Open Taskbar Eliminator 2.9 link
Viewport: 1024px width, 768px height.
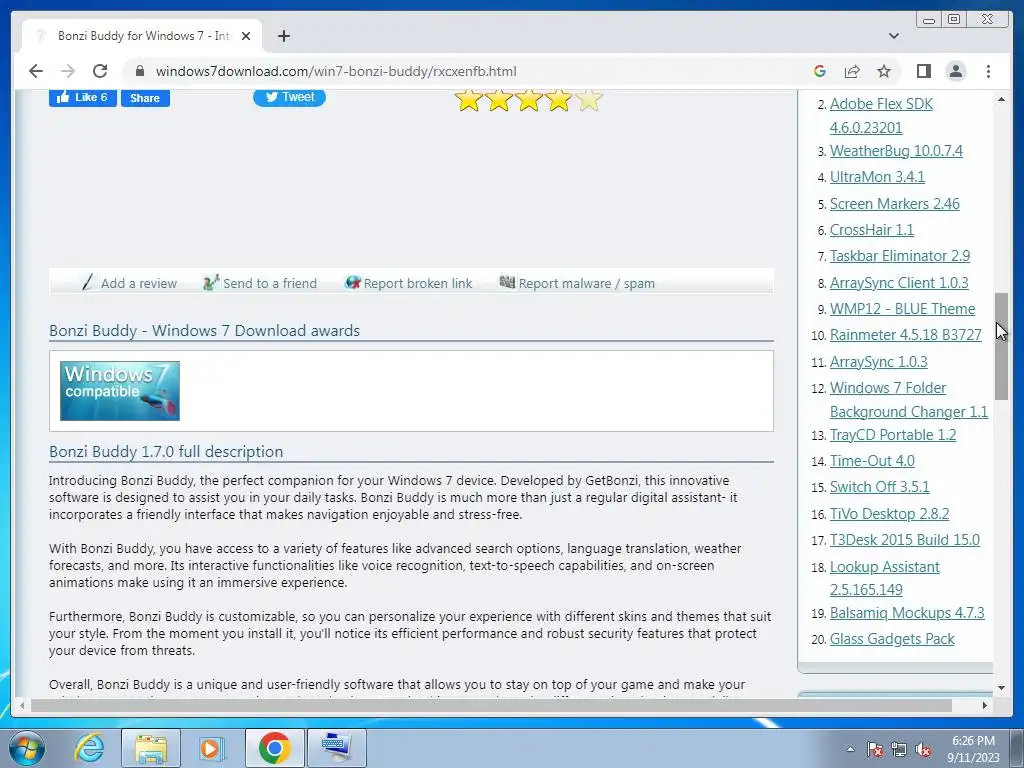point(900,256)
